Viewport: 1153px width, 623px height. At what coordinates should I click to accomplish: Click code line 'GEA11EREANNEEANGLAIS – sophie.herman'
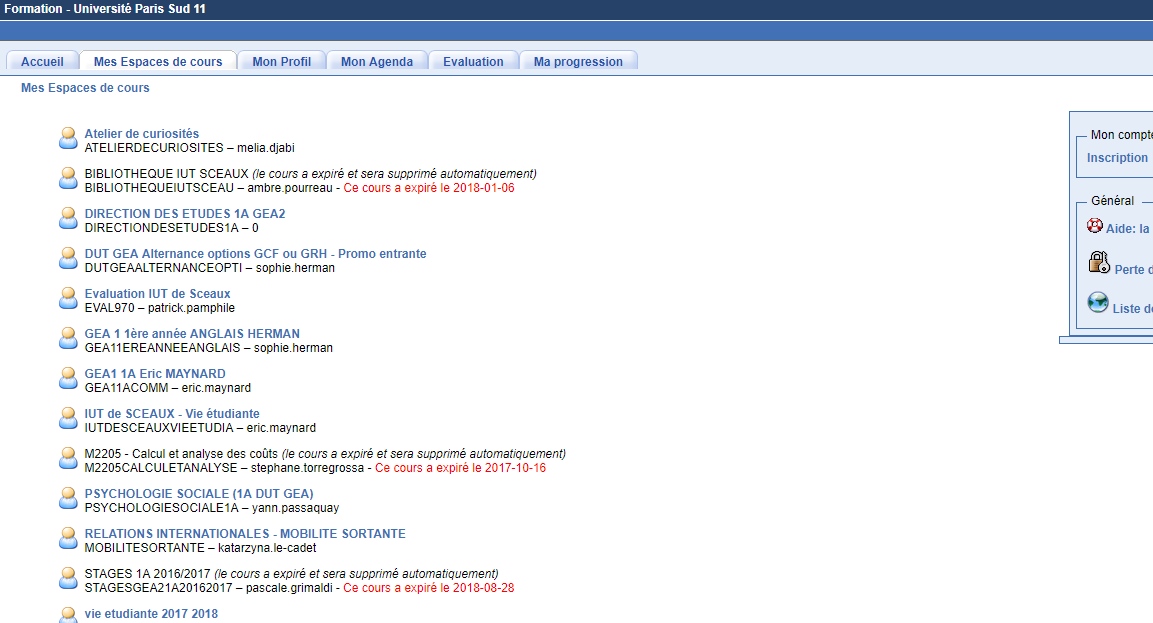209,348
